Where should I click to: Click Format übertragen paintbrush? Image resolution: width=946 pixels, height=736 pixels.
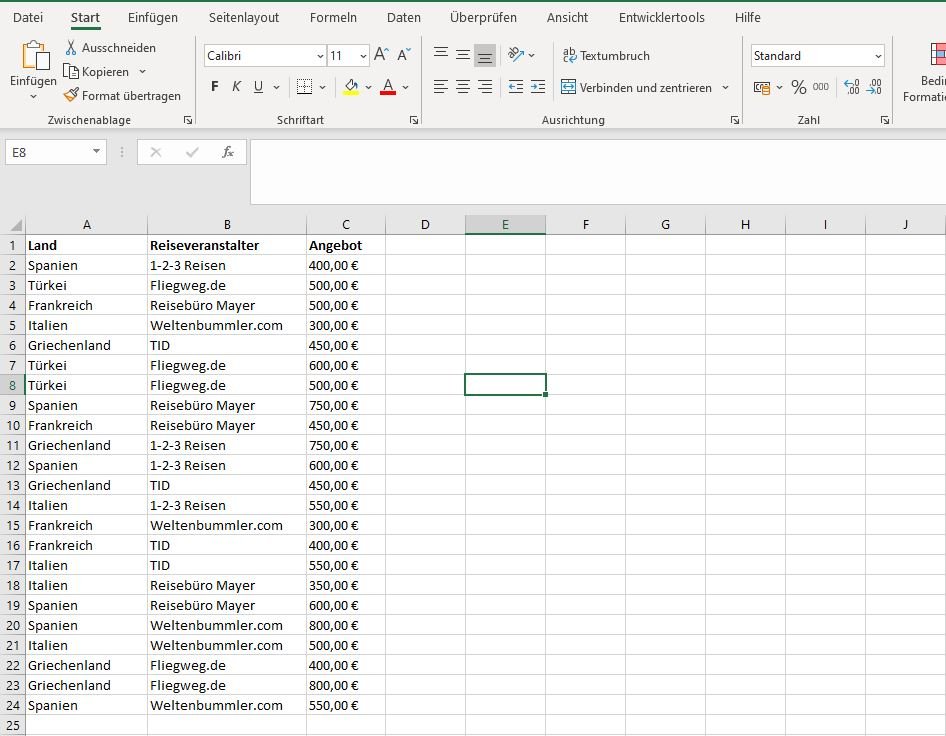tap(71, 95)
